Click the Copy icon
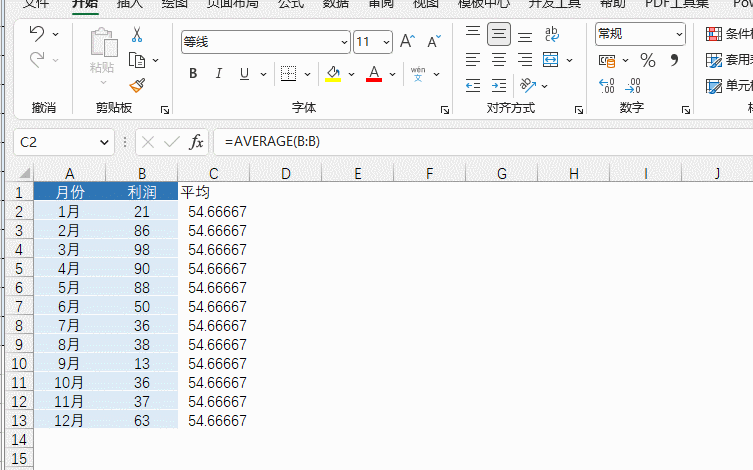Viewport: 753px width, 470px height. click(137, 60)
